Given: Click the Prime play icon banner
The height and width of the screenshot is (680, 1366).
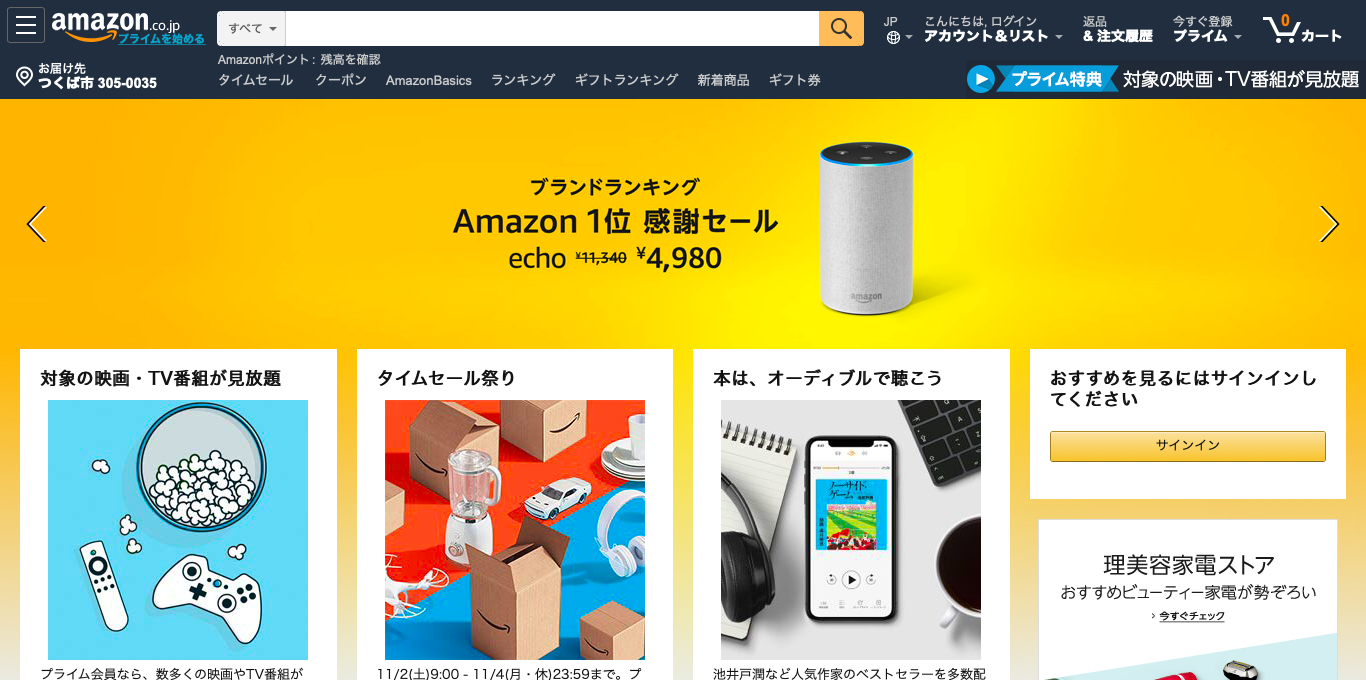Looking at the screenshot, I should (981, 79).
